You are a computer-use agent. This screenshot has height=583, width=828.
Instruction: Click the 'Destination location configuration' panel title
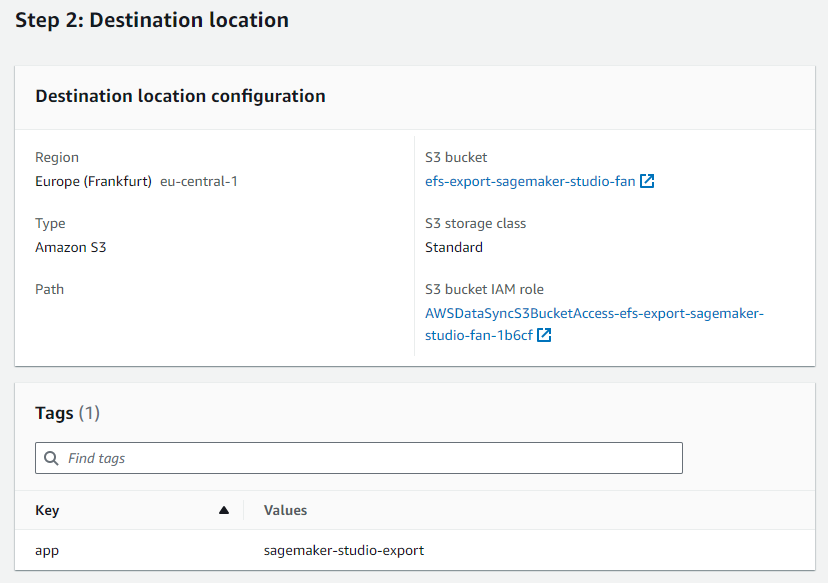point(181,96)
